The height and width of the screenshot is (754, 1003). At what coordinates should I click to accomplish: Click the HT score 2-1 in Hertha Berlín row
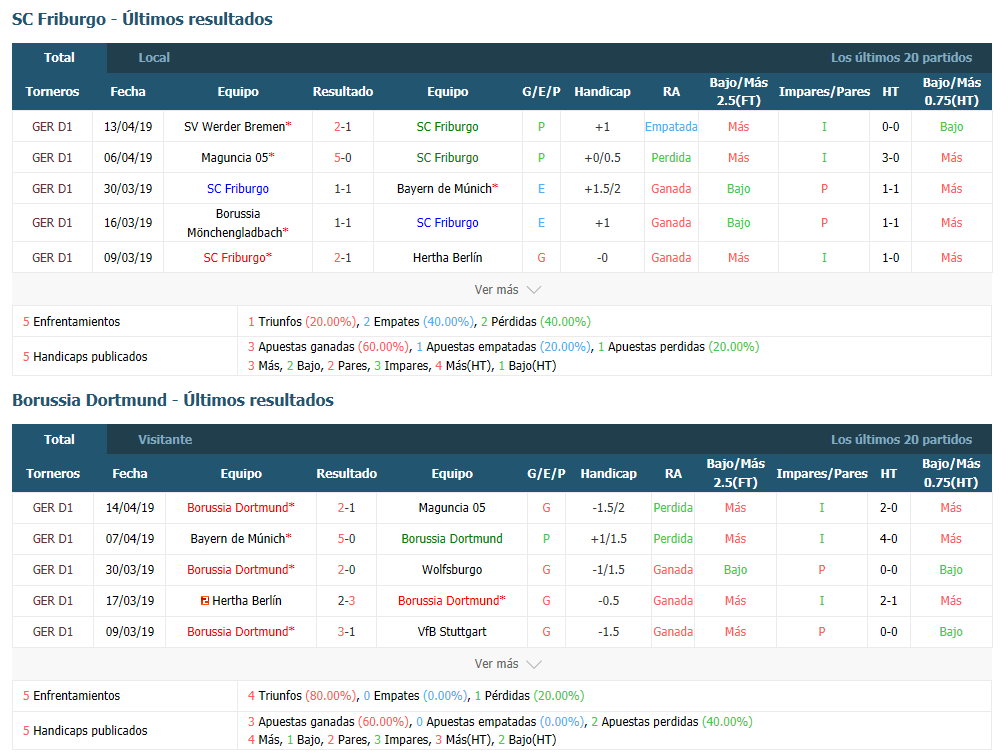[888, 601]
